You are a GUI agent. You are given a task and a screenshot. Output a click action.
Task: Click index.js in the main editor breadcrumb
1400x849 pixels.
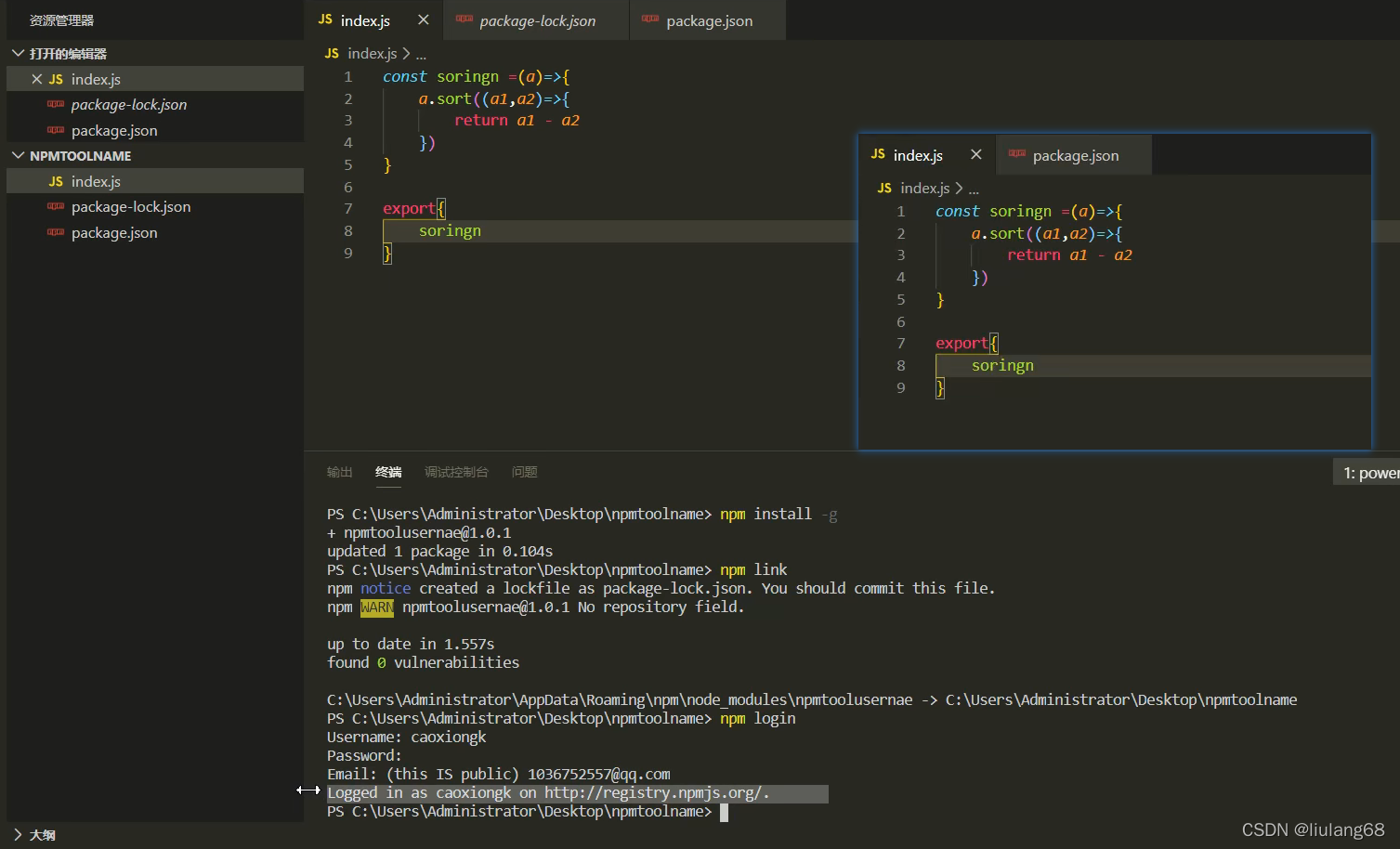pyautogui.click(x=372, y=54)
